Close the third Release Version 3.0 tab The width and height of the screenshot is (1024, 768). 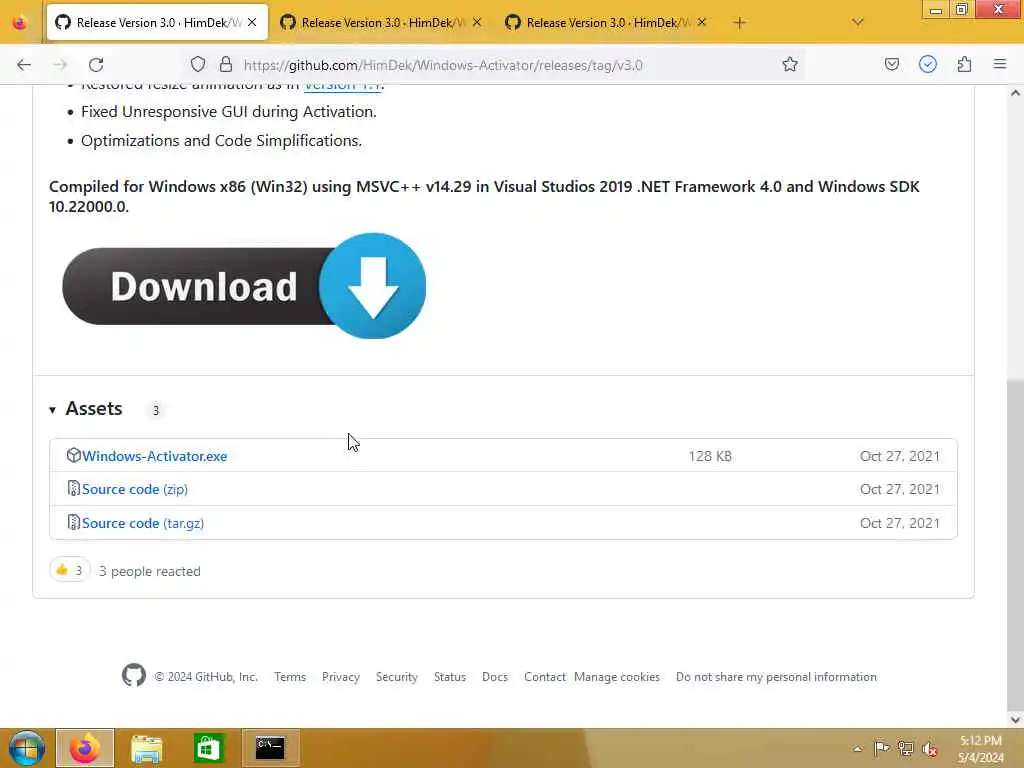(x=701, y=22)
